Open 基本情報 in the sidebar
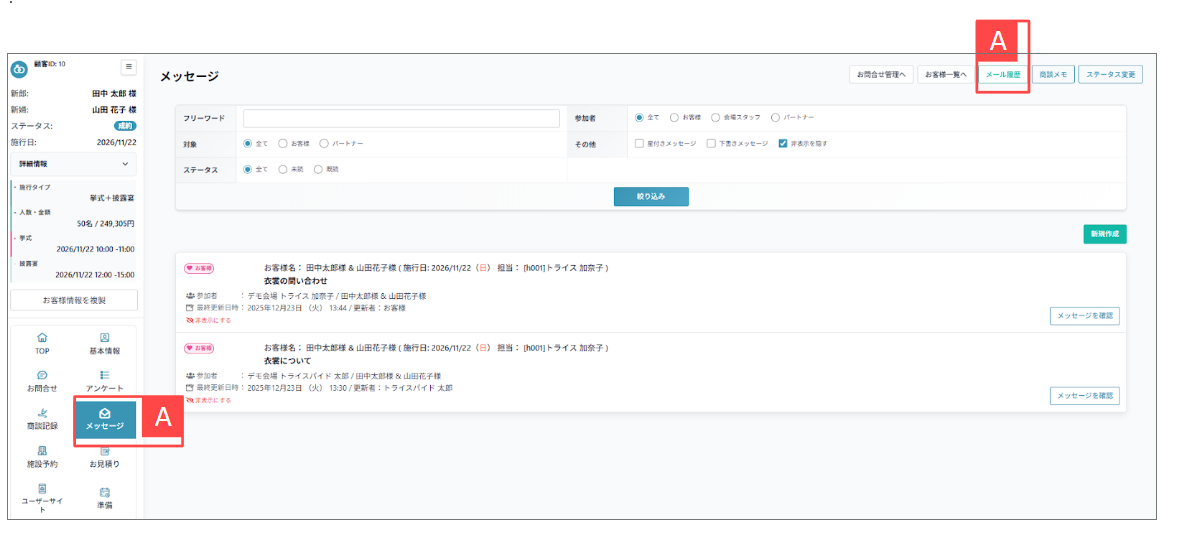The height and width of the screenshot is (537, 1177). [x=104, y=343]
